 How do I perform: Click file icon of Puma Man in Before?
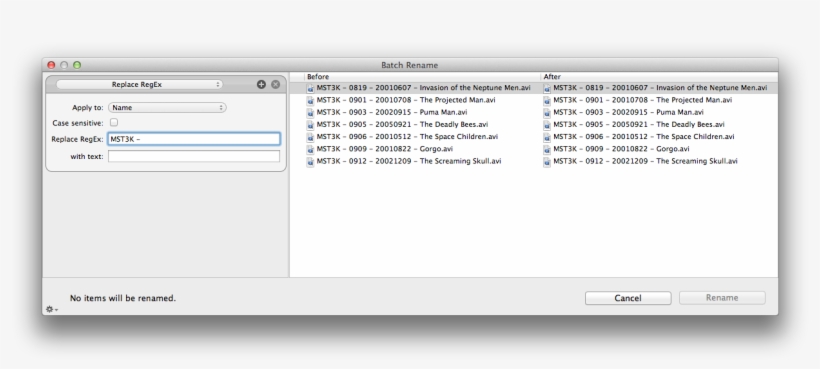click(310, 112)
